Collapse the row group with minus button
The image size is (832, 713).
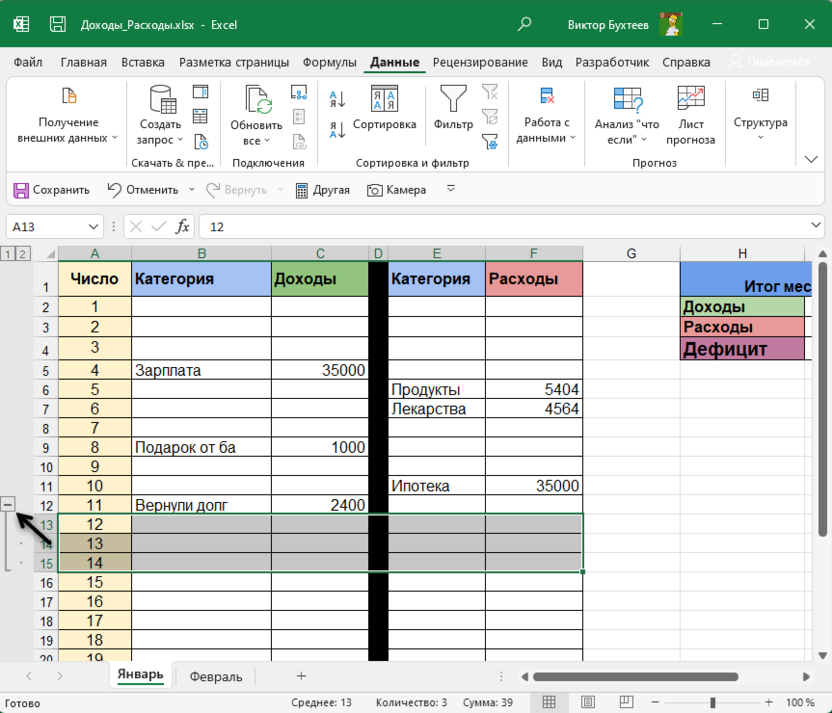(9, 505)
